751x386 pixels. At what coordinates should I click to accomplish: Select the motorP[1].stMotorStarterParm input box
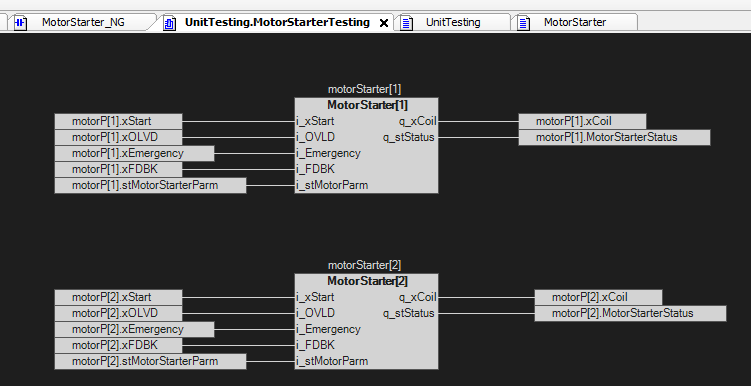coord(150,185)
